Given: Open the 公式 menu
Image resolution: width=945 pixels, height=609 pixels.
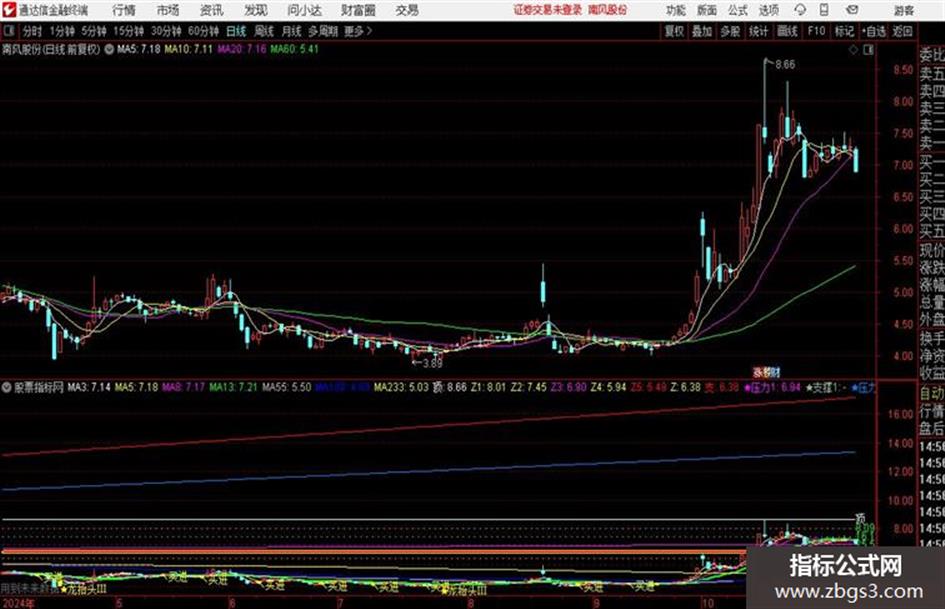Looking at the screenshot, I should tap(738, 10).
